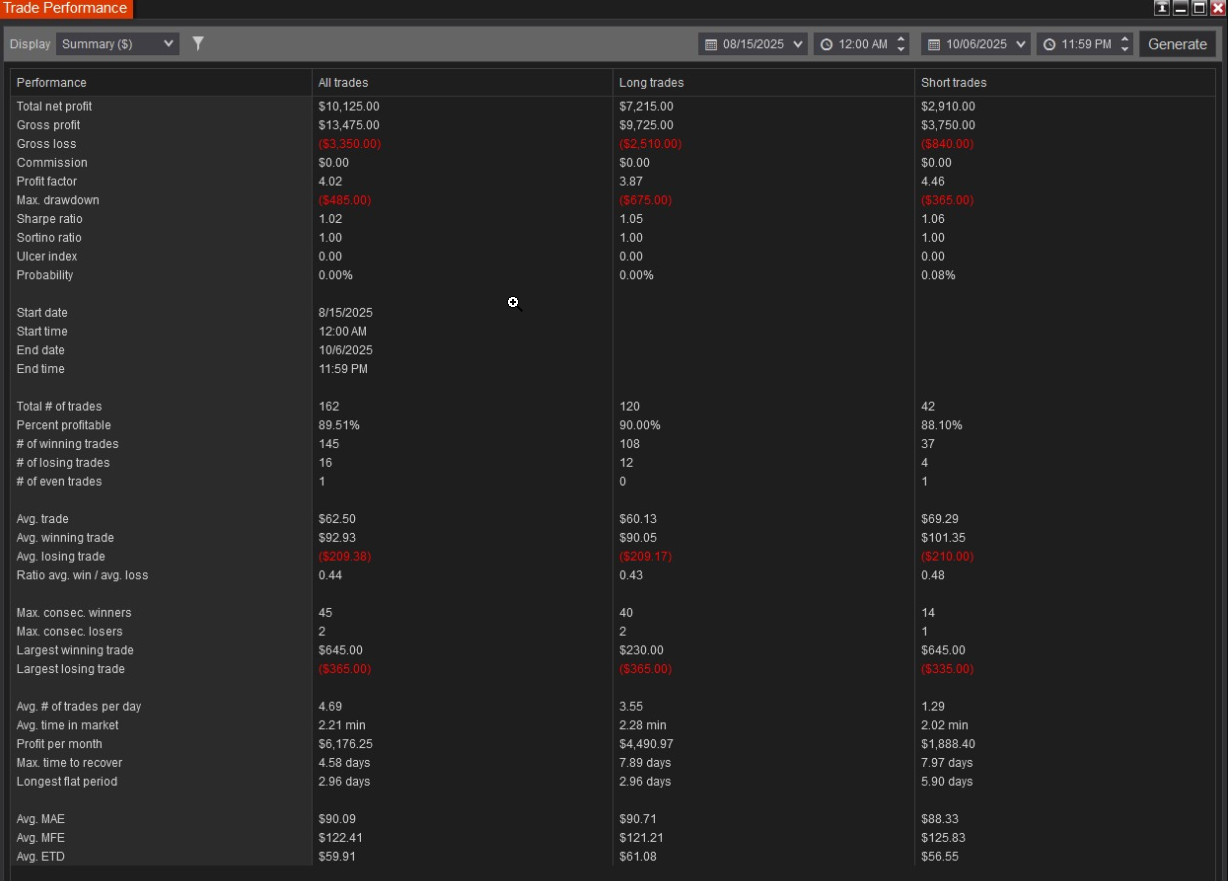Image resolution: width=1228 pixels, height=881 pixels.
Task: Click the end time clock icon
Action: click(x=1049, y=44)
